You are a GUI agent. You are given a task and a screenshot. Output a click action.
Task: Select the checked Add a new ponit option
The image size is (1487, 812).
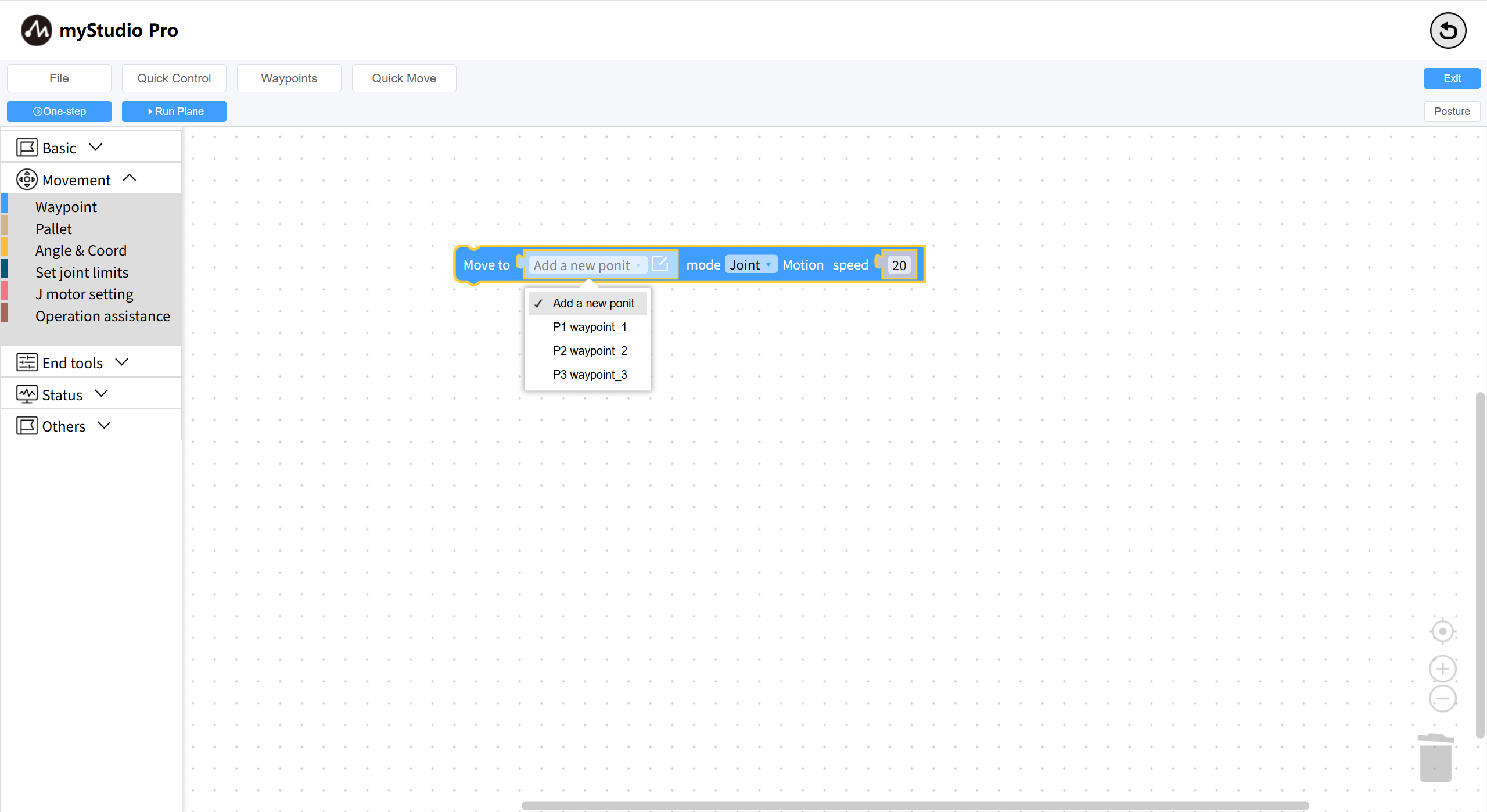pyautogui.click(x=592, y=303)
